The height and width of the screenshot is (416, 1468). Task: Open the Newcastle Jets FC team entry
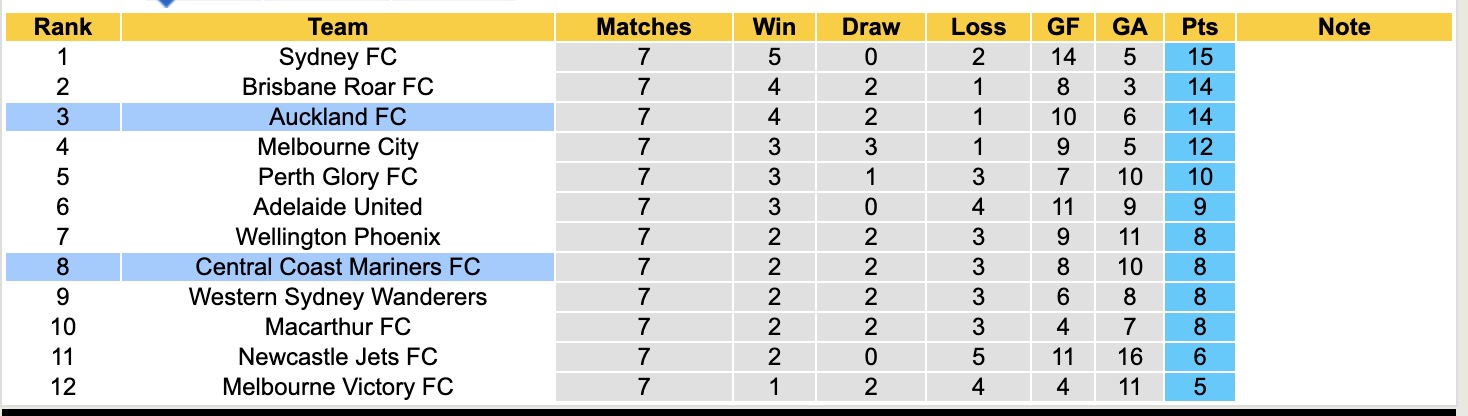[x=338, y=357]
